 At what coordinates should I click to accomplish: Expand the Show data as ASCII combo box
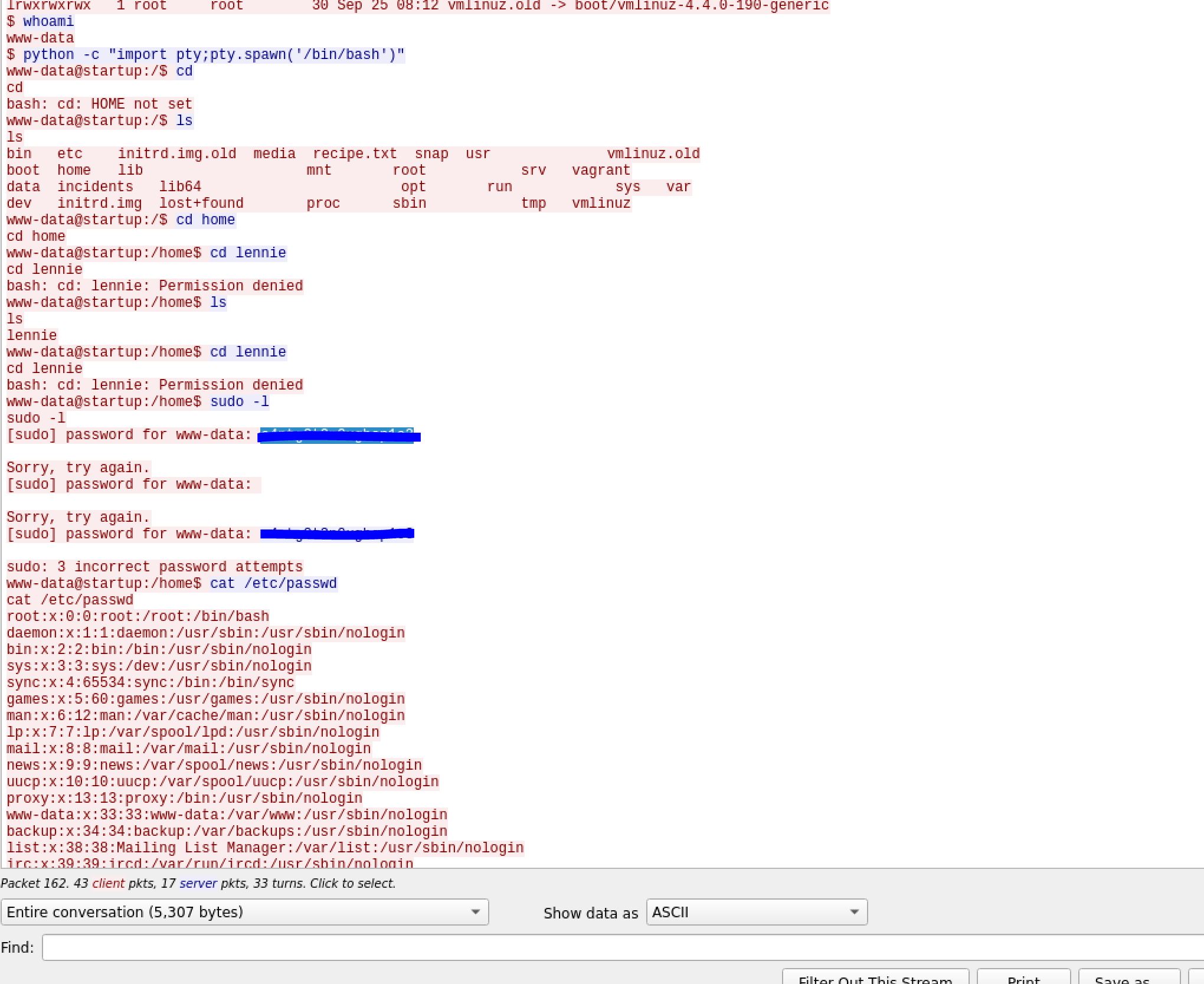pos(755,912)
